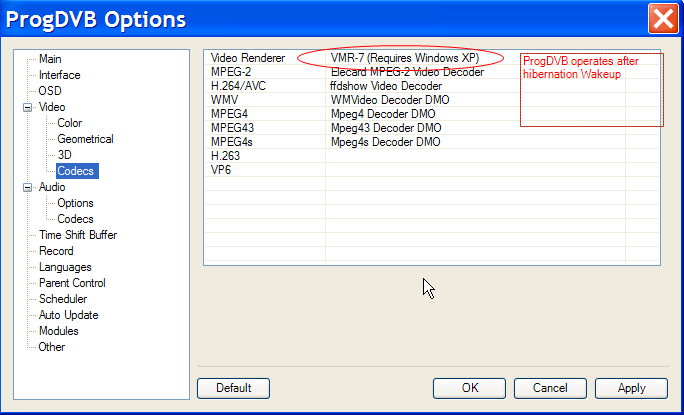Click the empty decoder cell for H.263

475,156
